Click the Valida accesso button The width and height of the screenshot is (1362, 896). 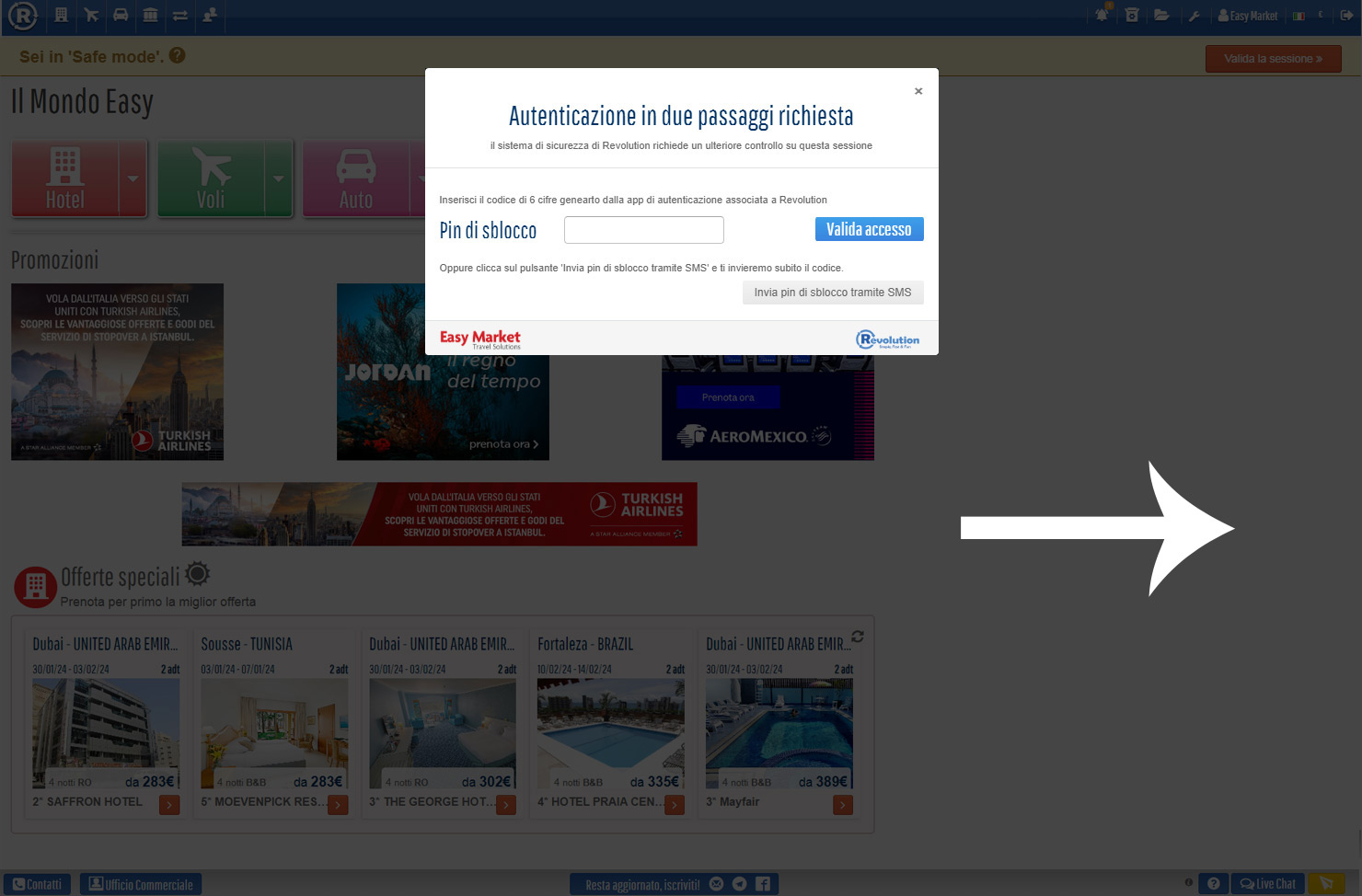click(869, 229)
